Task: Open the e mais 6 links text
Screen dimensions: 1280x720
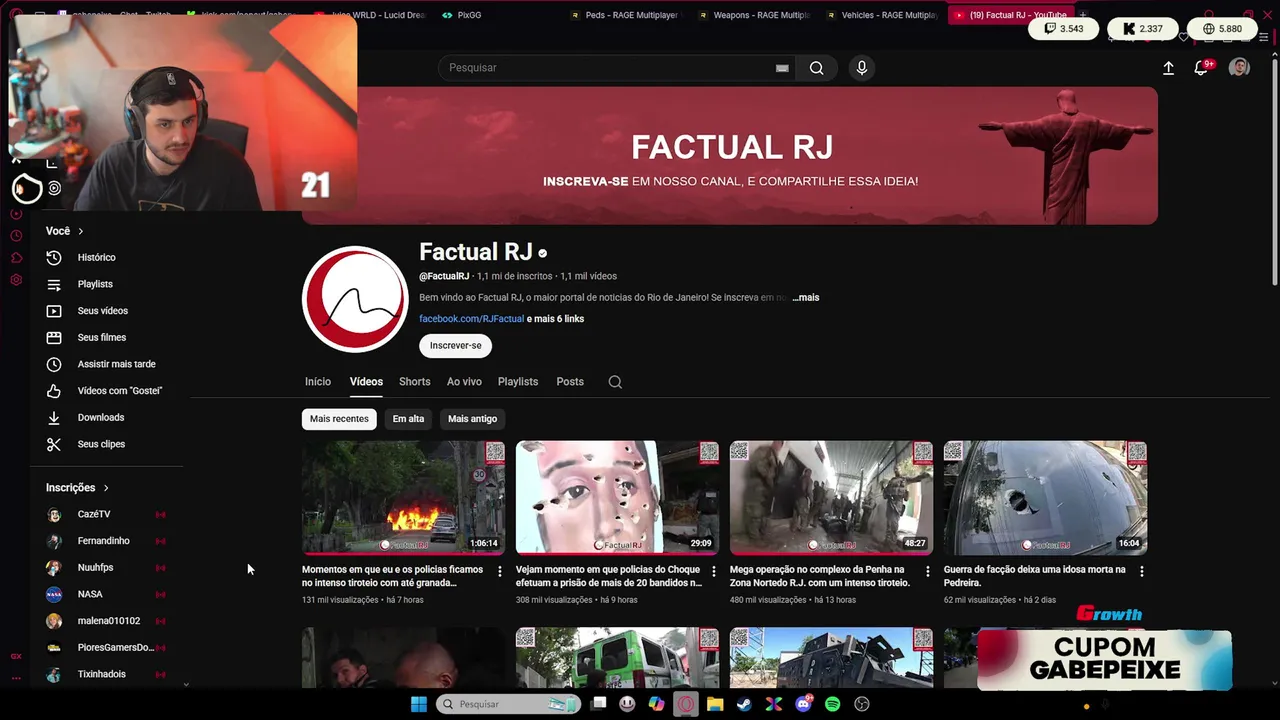Action: (556, 319)
